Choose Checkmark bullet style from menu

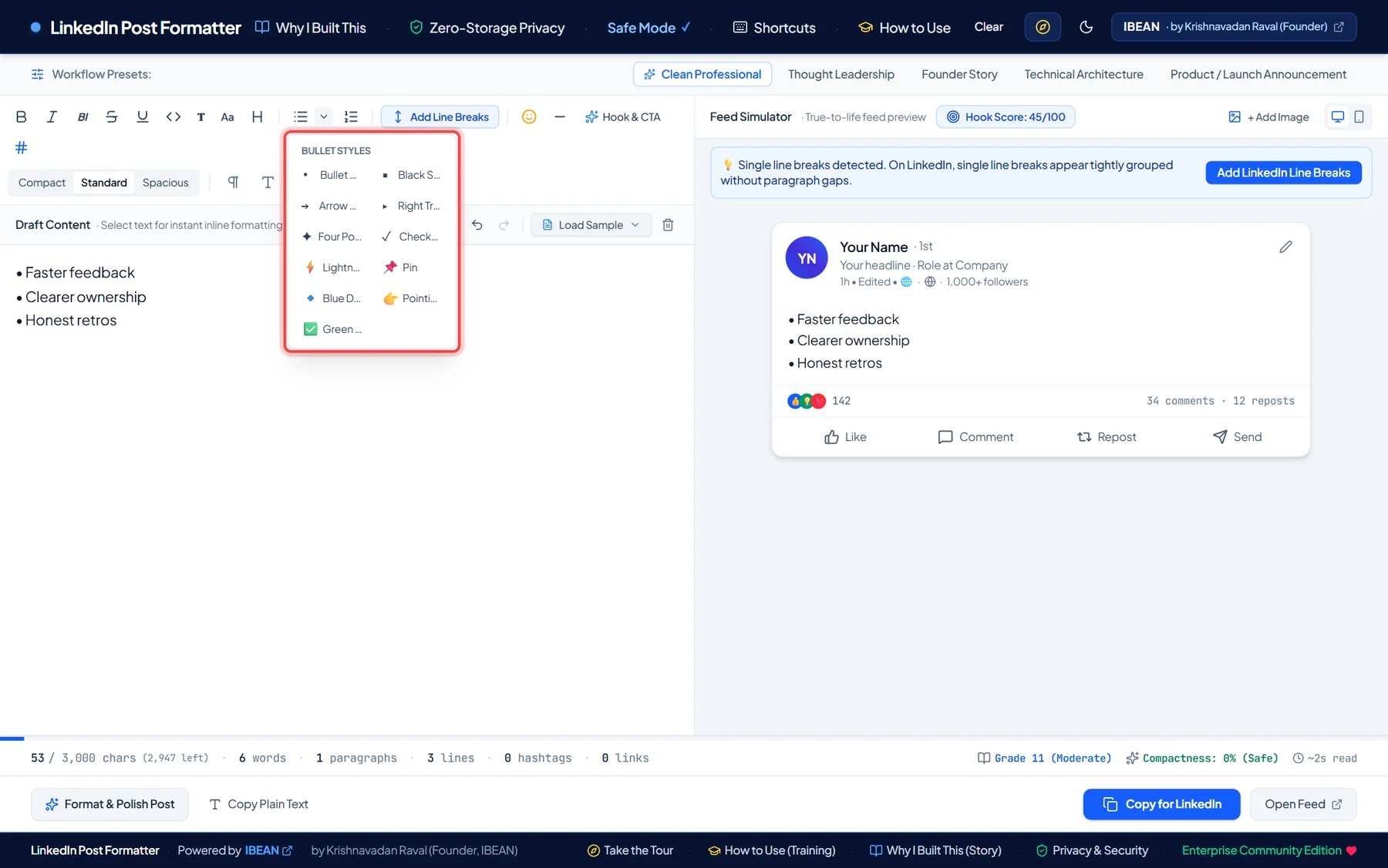(410, 237)
